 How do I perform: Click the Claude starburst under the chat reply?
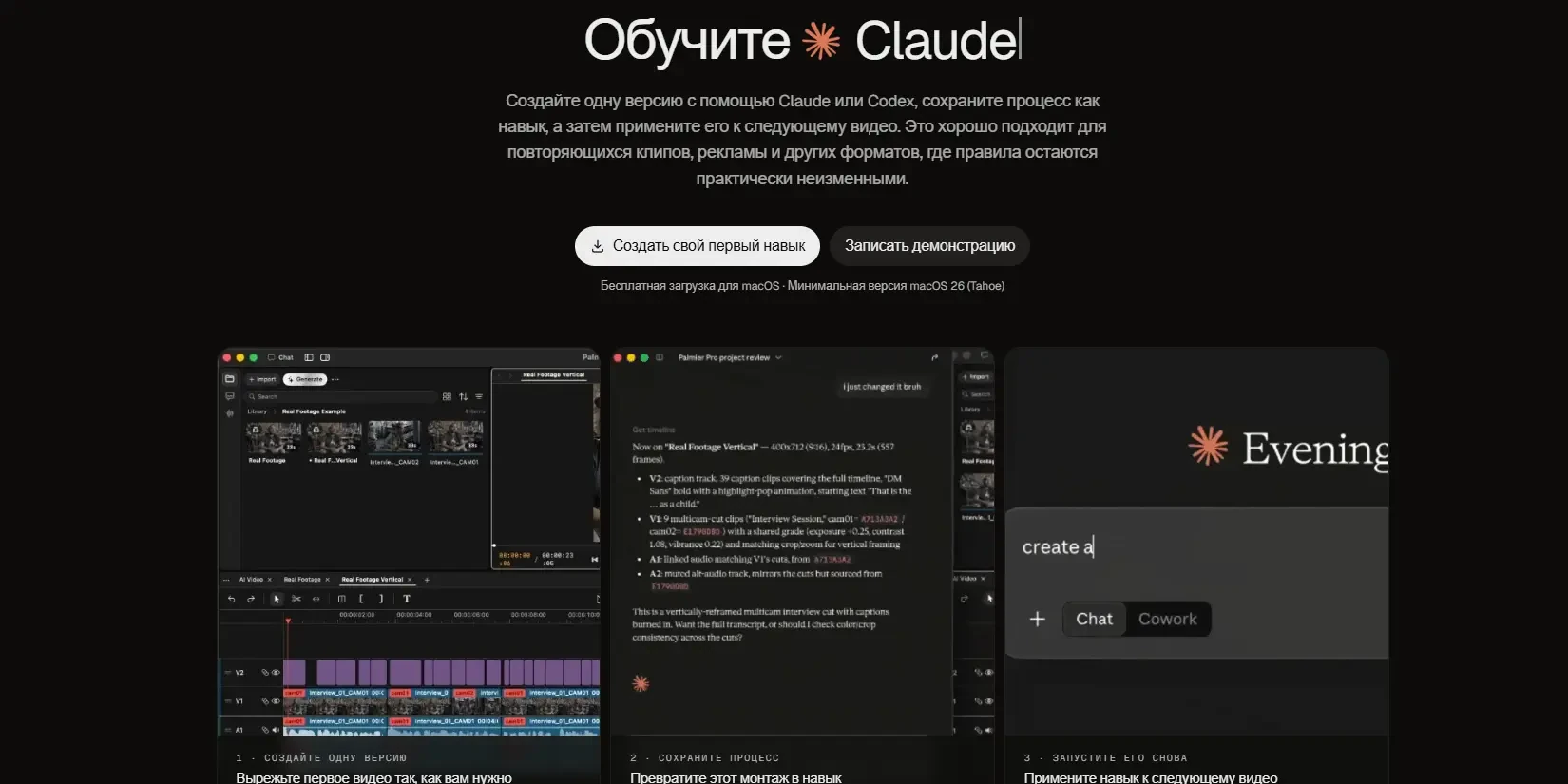(641, 683)
